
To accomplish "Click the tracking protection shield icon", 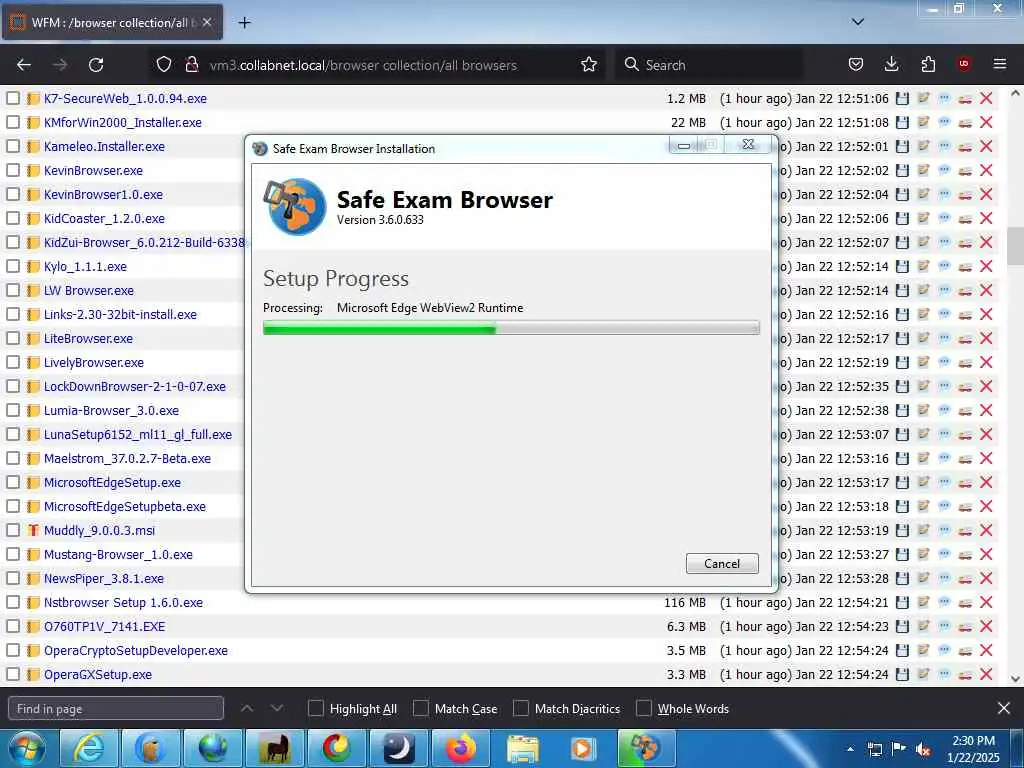I will pos(164,65).
